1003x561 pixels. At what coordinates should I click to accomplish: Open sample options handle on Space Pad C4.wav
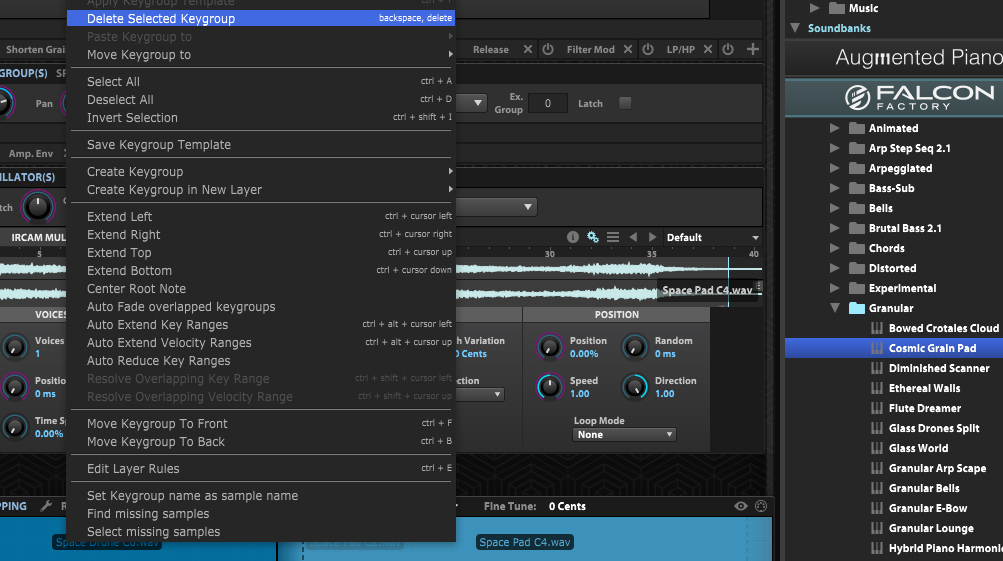pyautogui.click(x=759, y=287)
